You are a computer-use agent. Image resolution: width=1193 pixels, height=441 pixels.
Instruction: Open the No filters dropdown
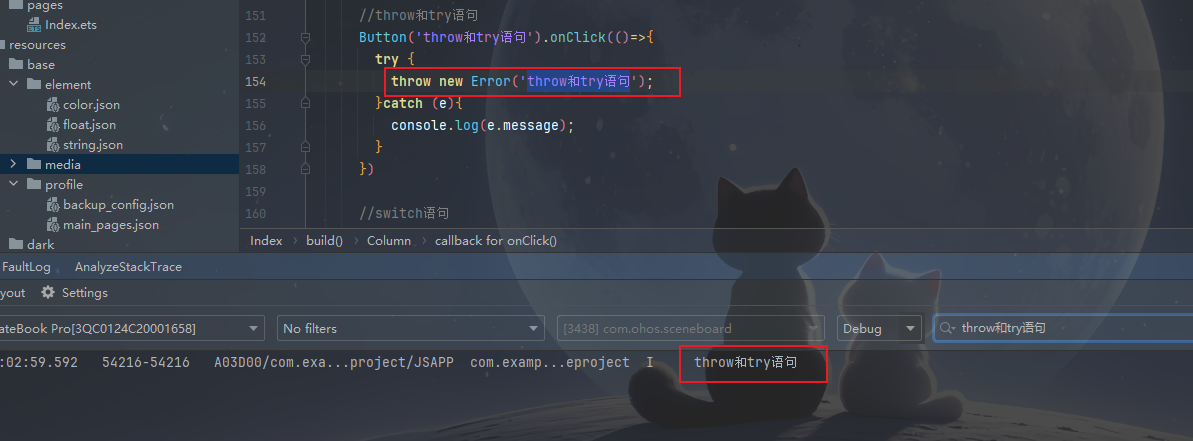(411, 328)
